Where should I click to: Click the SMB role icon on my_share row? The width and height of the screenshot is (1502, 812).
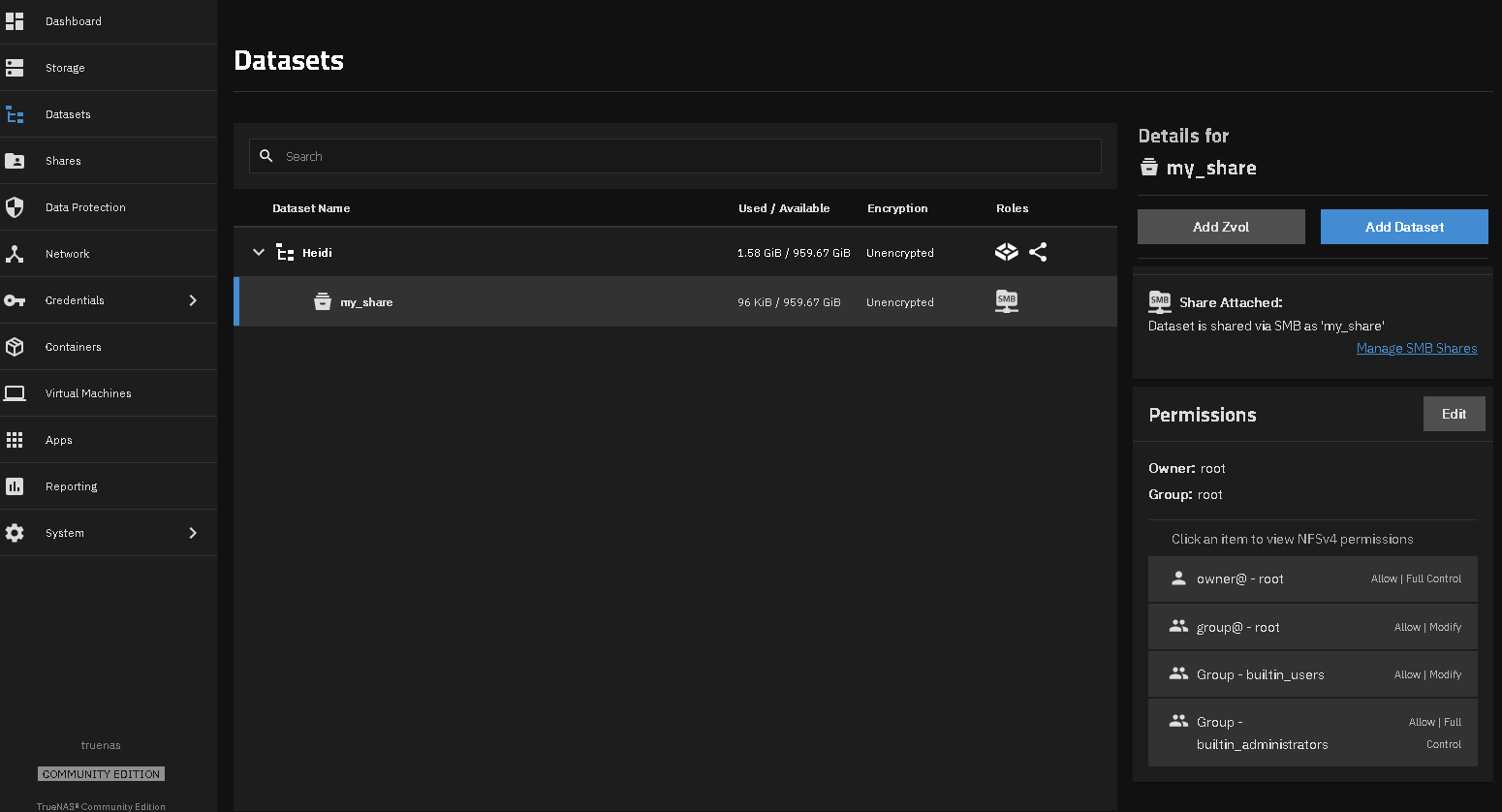tap(1007, 301)
